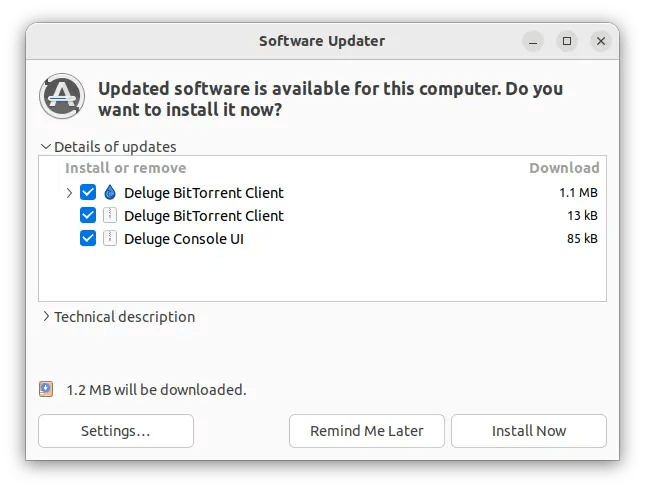
Task: Maximize the Software Updater window
Action: (x=567, y=41)
